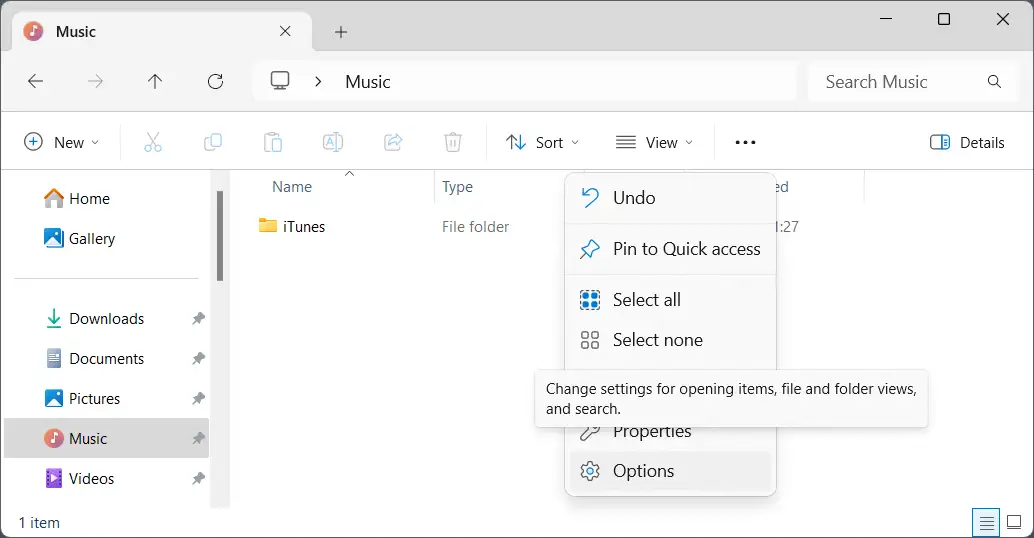Click the Rename icon in toolbar
1034x538 pixels.
pyautogui.click(x=333, y=142)
